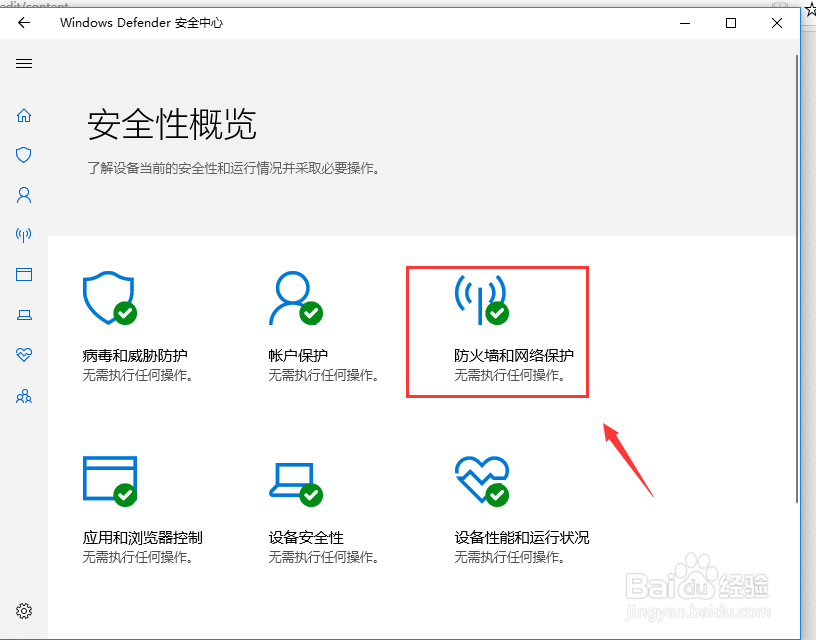Image resolution: width=816 pixels, height=640 pixels.
Task: Open firewall network sidebar antenna icon
Action: click(x=23, y=235)
